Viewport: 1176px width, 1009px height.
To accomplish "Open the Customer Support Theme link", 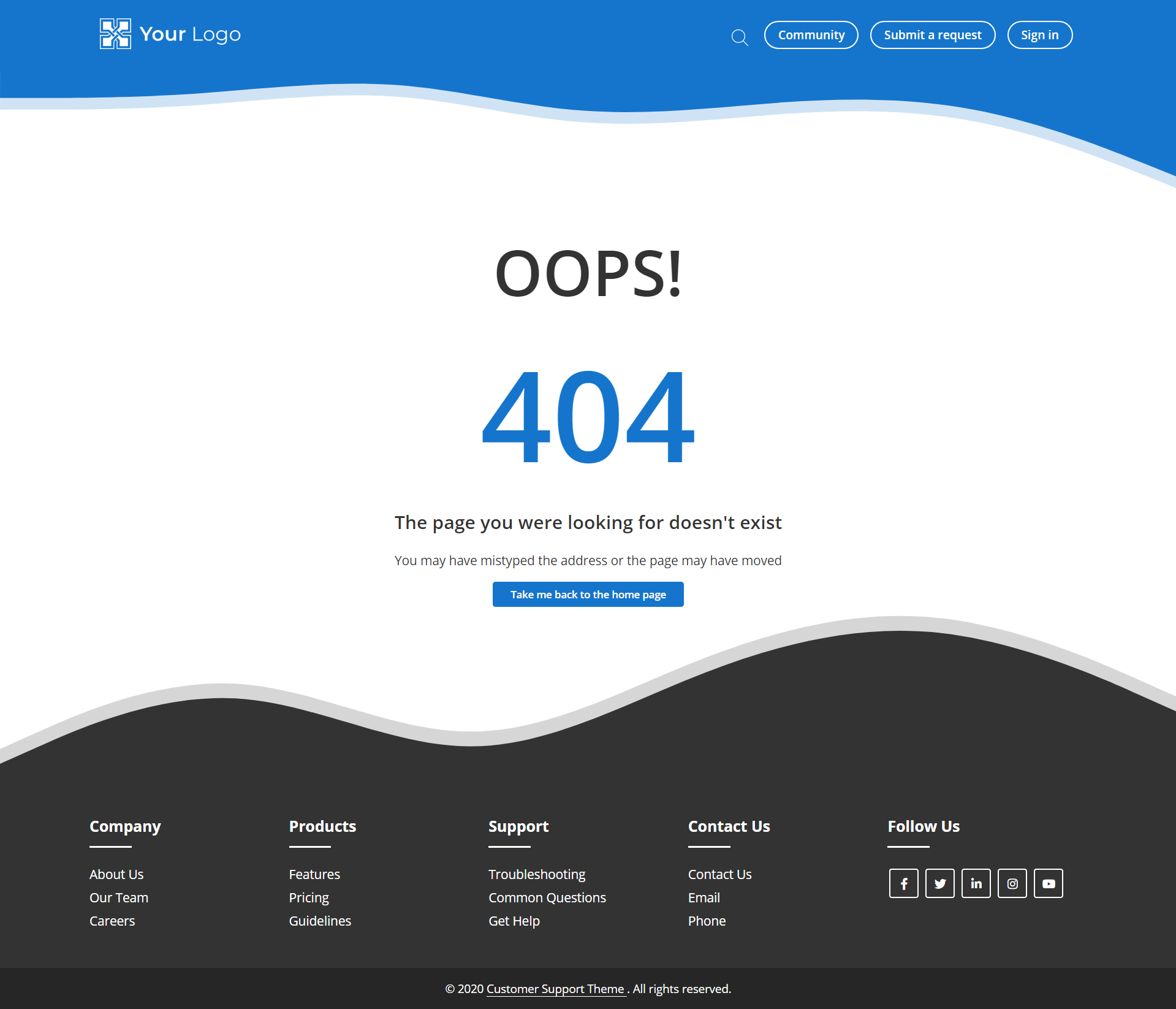I will [555, 989].
